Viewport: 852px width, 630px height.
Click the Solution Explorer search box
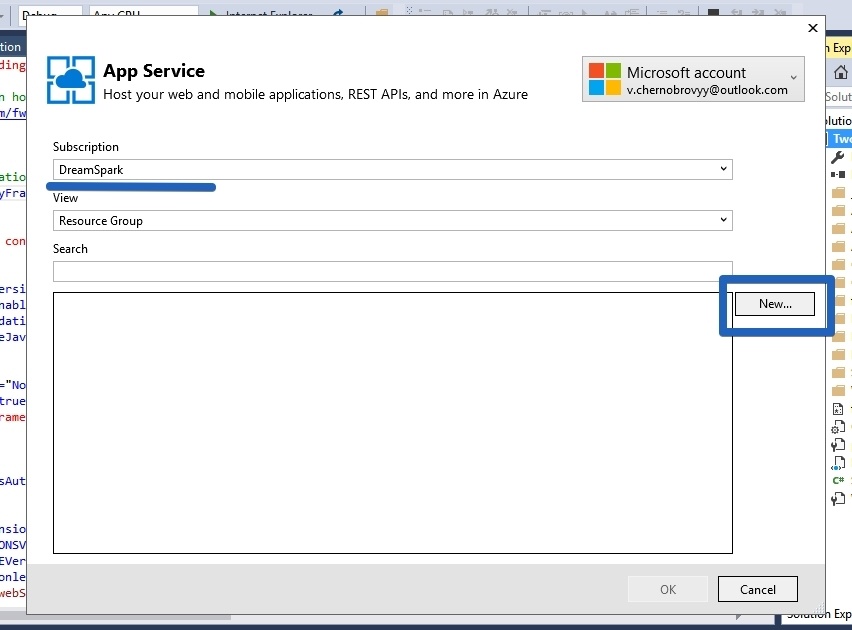tap(838, 97)
